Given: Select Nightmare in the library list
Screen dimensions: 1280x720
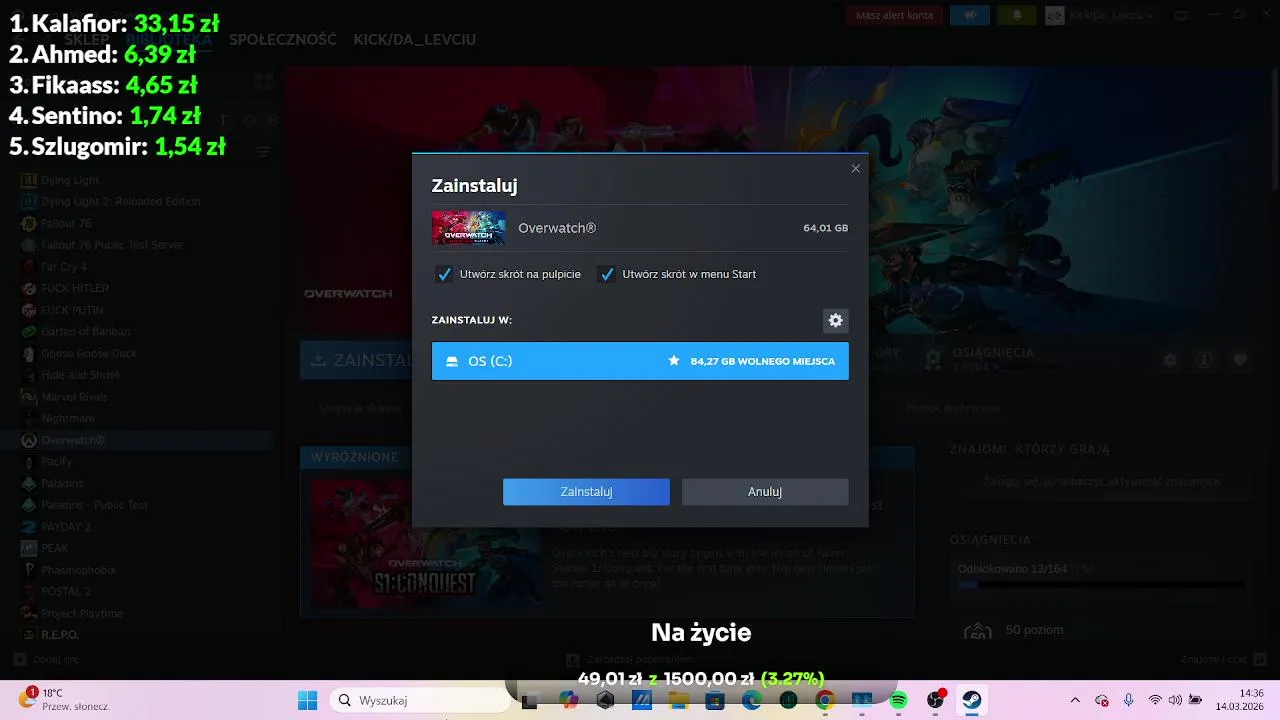Looking at the screenshot, I should click(67, 418).
